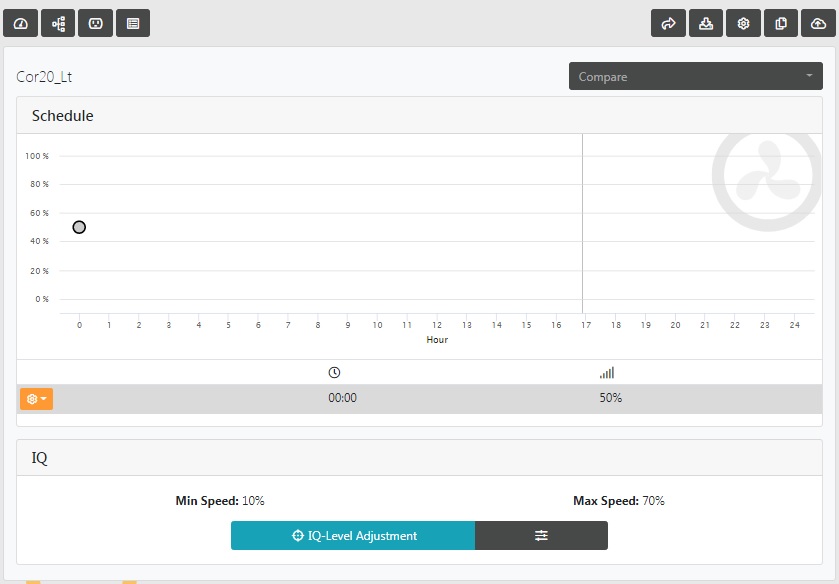Image resolution: width=839 pixels, height=584 pixels.
Task: Click the power outlet icon button
Action: coord(95,23)
